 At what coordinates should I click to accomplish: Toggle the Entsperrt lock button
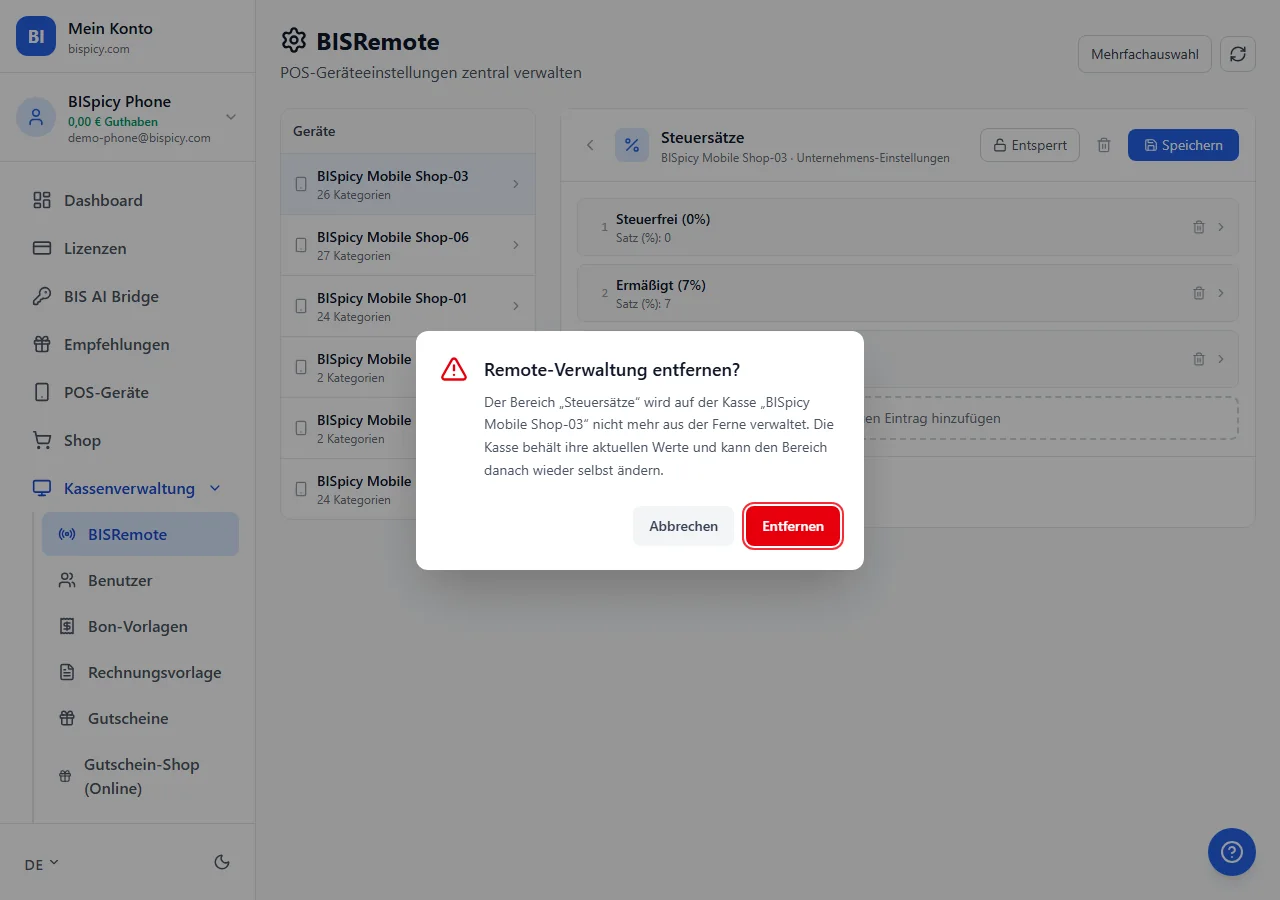1029,145
